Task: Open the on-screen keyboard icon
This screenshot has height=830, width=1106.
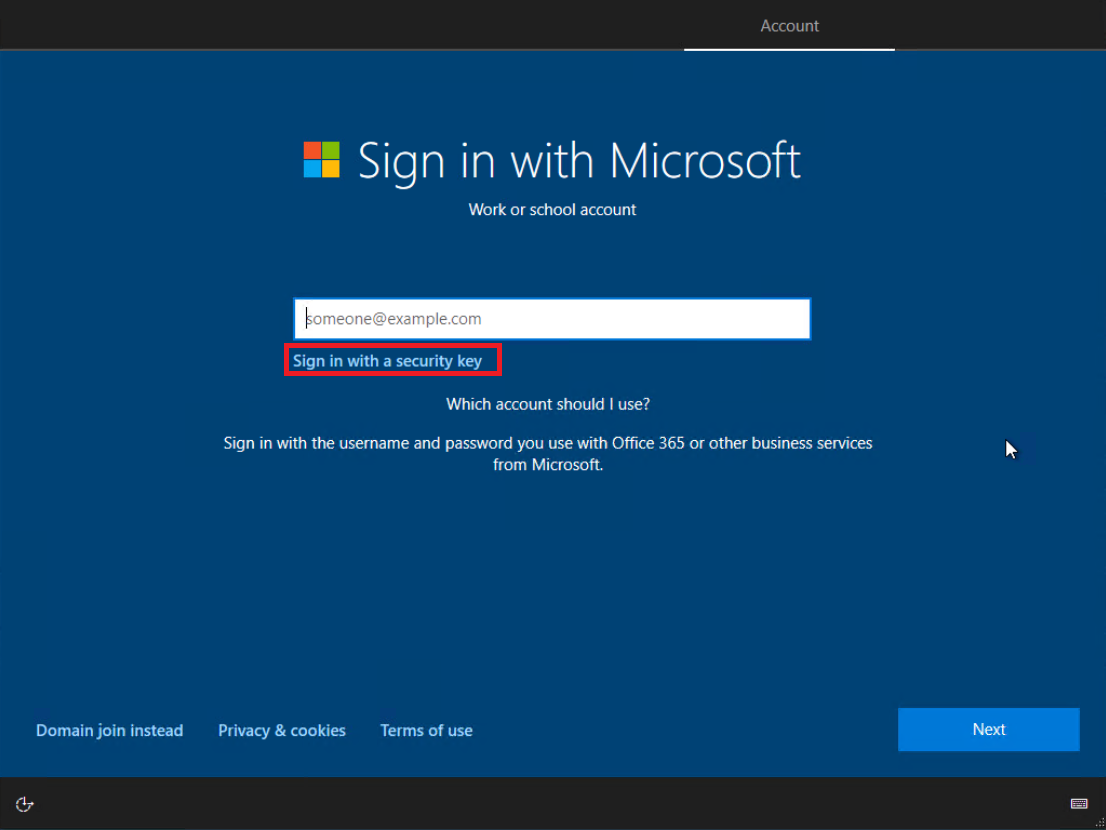Action: coord(1079,804)
